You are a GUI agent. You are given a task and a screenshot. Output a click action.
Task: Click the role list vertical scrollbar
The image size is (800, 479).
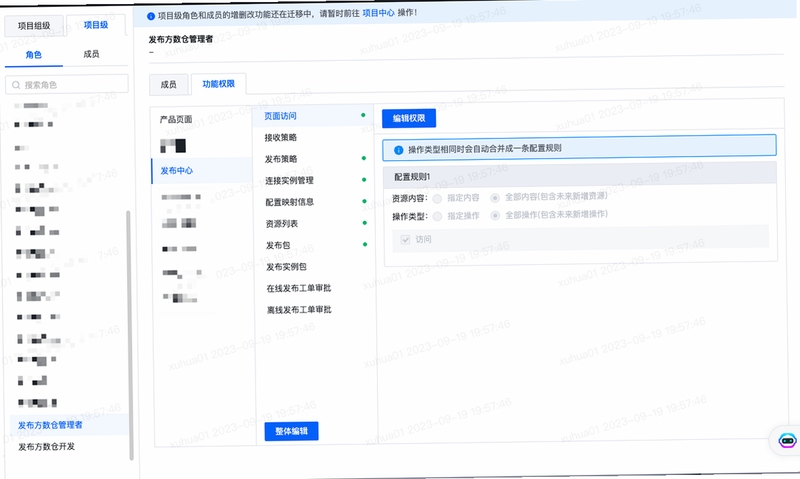click(x=130, y=334)
